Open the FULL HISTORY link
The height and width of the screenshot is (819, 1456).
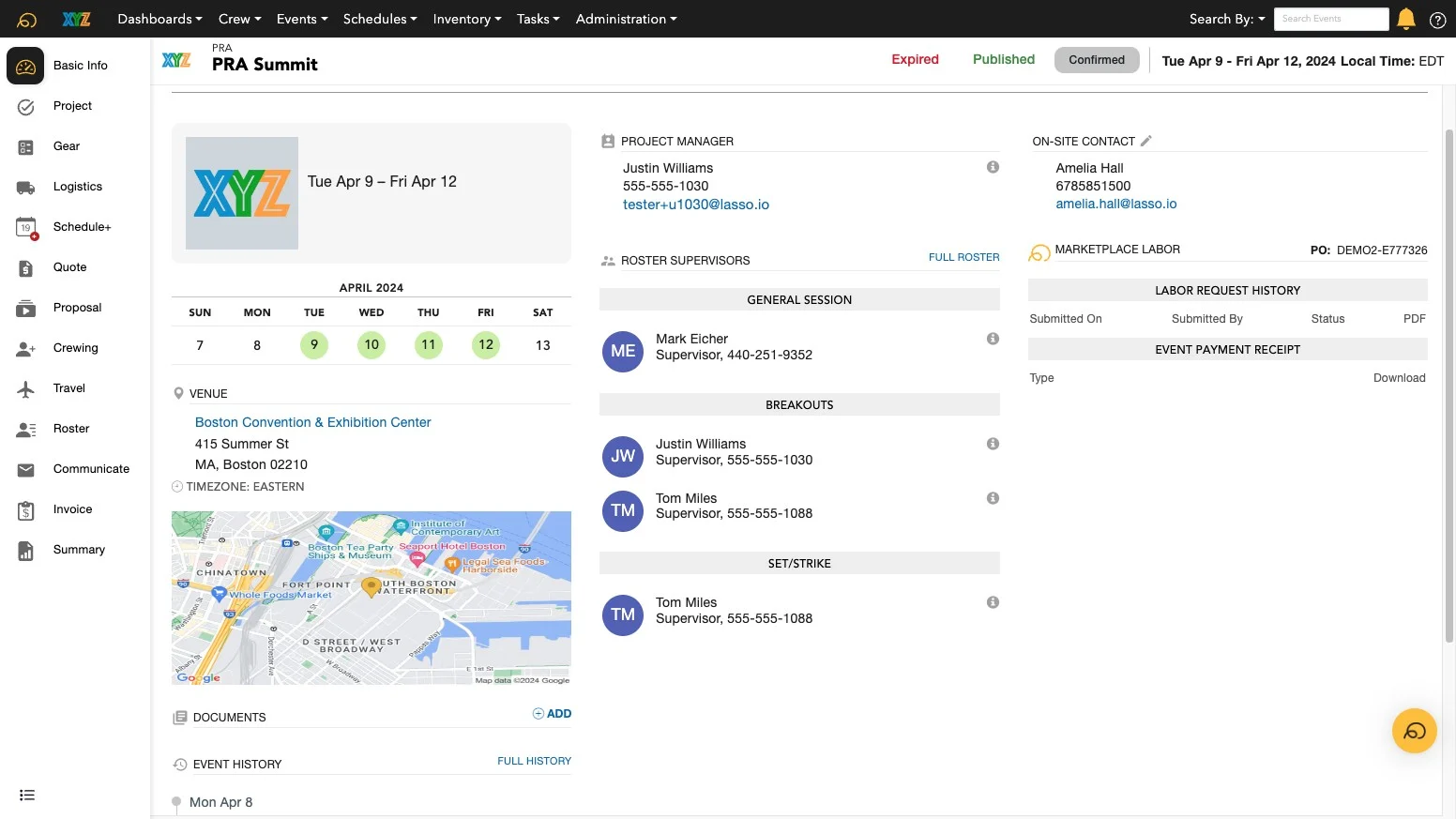click(534, 761)
